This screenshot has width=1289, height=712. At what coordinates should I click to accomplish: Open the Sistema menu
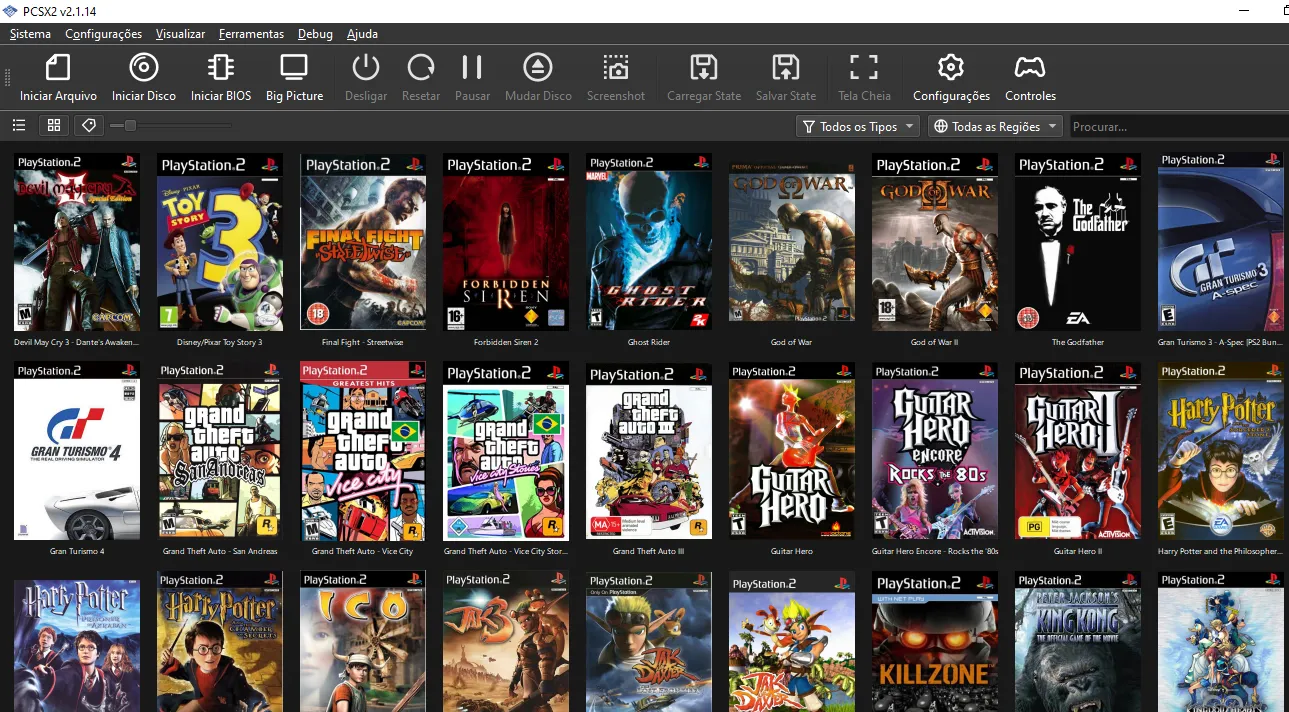(x=29, y=33)
